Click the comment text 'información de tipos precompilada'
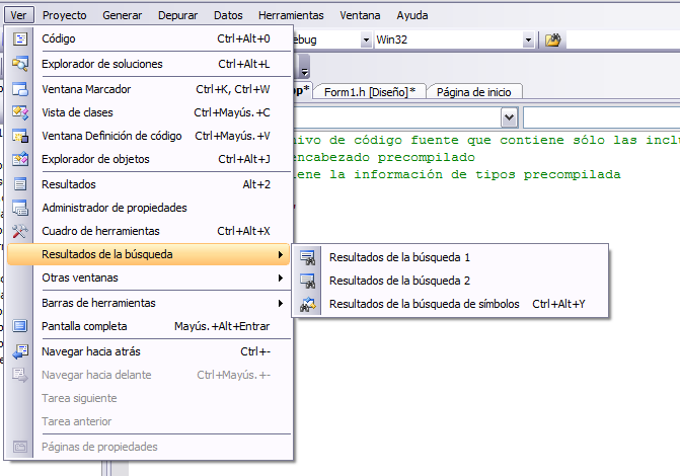 pos(487,174)
